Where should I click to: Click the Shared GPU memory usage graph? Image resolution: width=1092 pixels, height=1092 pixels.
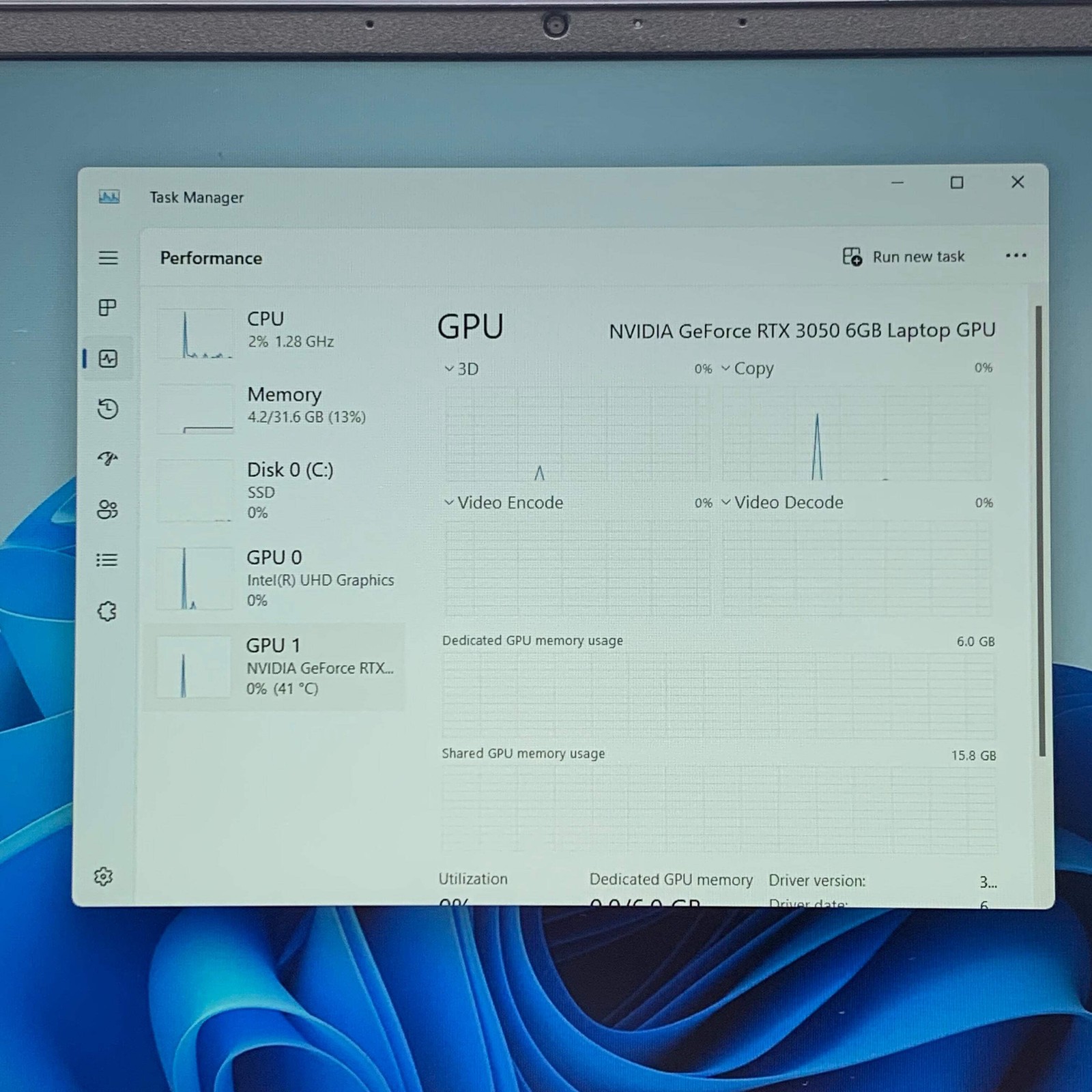[x=719, y=810]
